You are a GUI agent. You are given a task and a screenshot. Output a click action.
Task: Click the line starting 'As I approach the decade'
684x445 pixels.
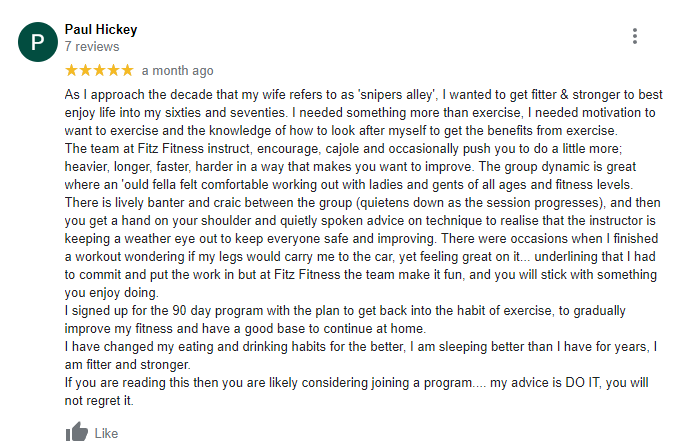click(x=363, y=95)
